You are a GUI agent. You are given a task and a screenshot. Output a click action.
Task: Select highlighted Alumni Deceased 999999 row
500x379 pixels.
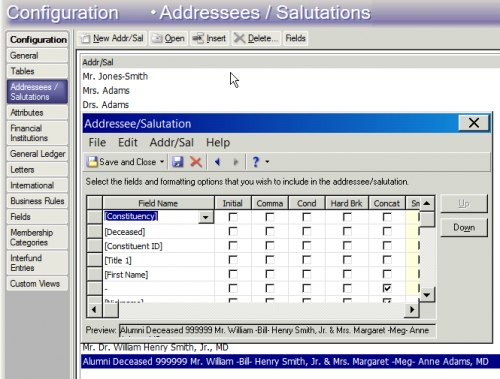tap(290, 362)
